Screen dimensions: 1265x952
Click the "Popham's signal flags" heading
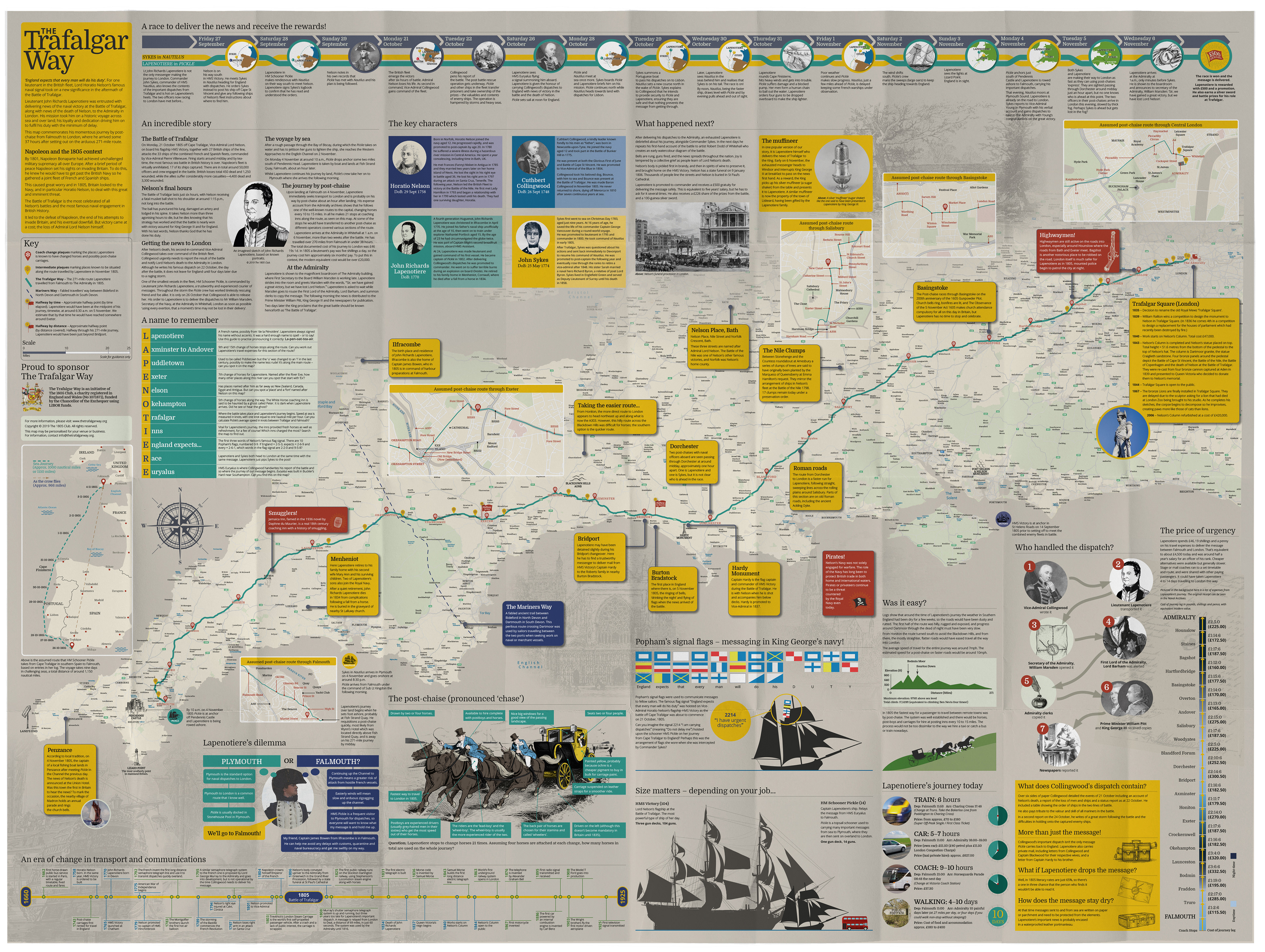coord(740,641)
